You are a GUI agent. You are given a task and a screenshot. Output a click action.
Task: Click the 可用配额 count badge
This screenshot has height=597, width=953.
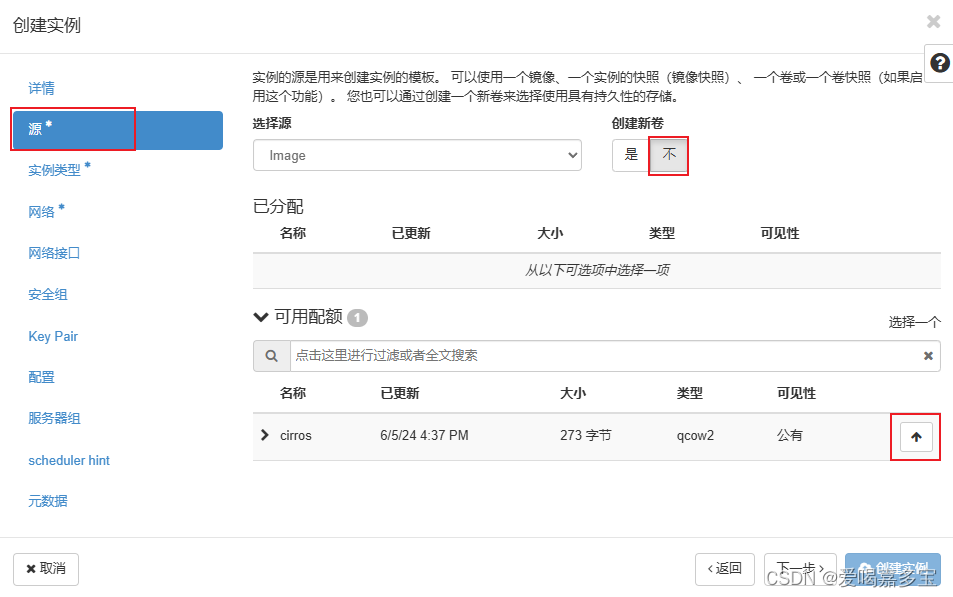(357, 317)
